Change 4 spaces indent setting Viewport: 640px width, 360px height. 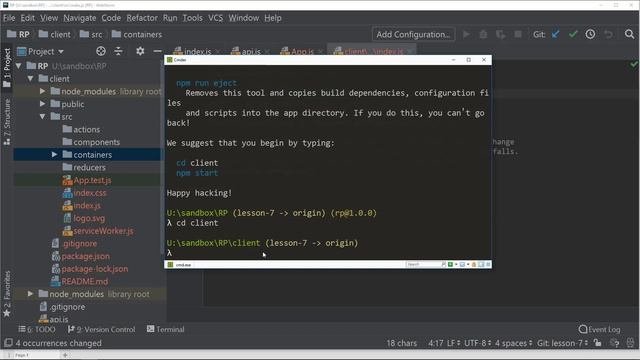[x=513, y=343]
